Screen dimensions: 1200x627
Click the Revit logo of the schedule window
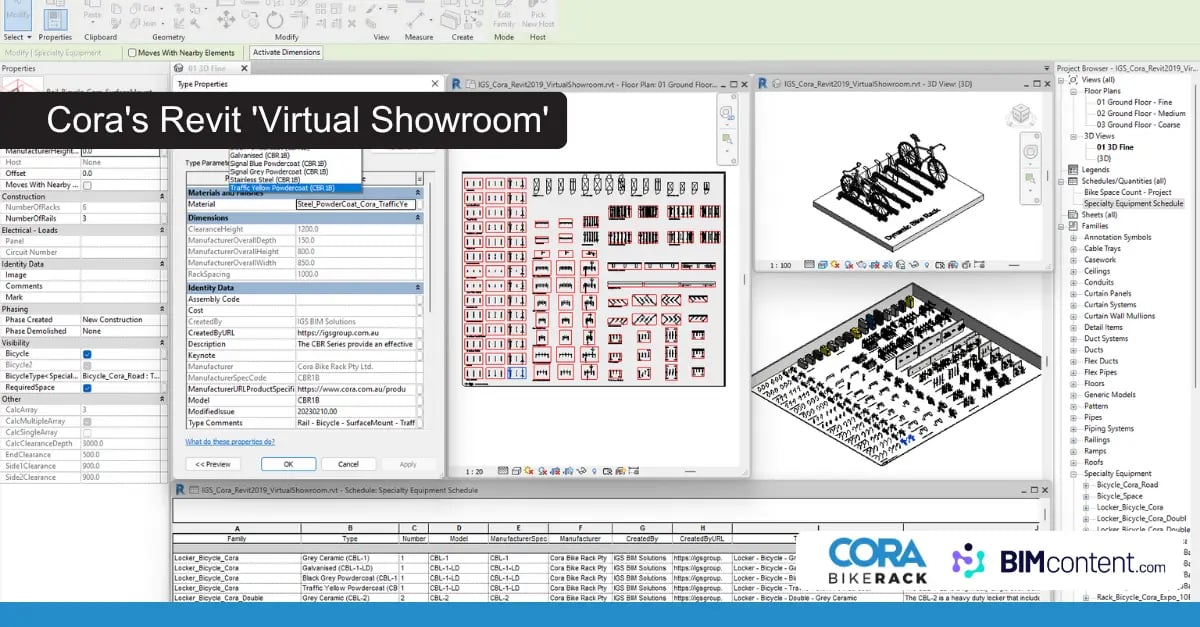pyautogui.click(x=181, y=490)
